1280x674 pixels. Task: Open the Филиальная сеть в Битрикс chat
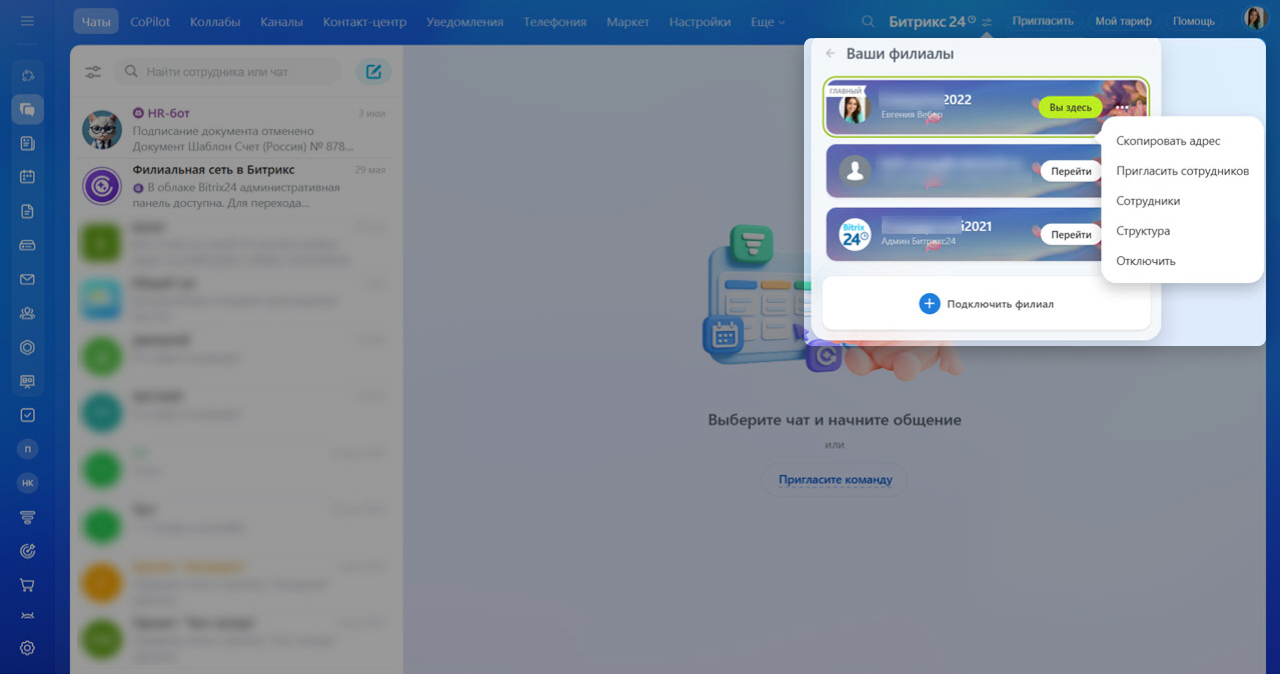[x=236, y=186]
